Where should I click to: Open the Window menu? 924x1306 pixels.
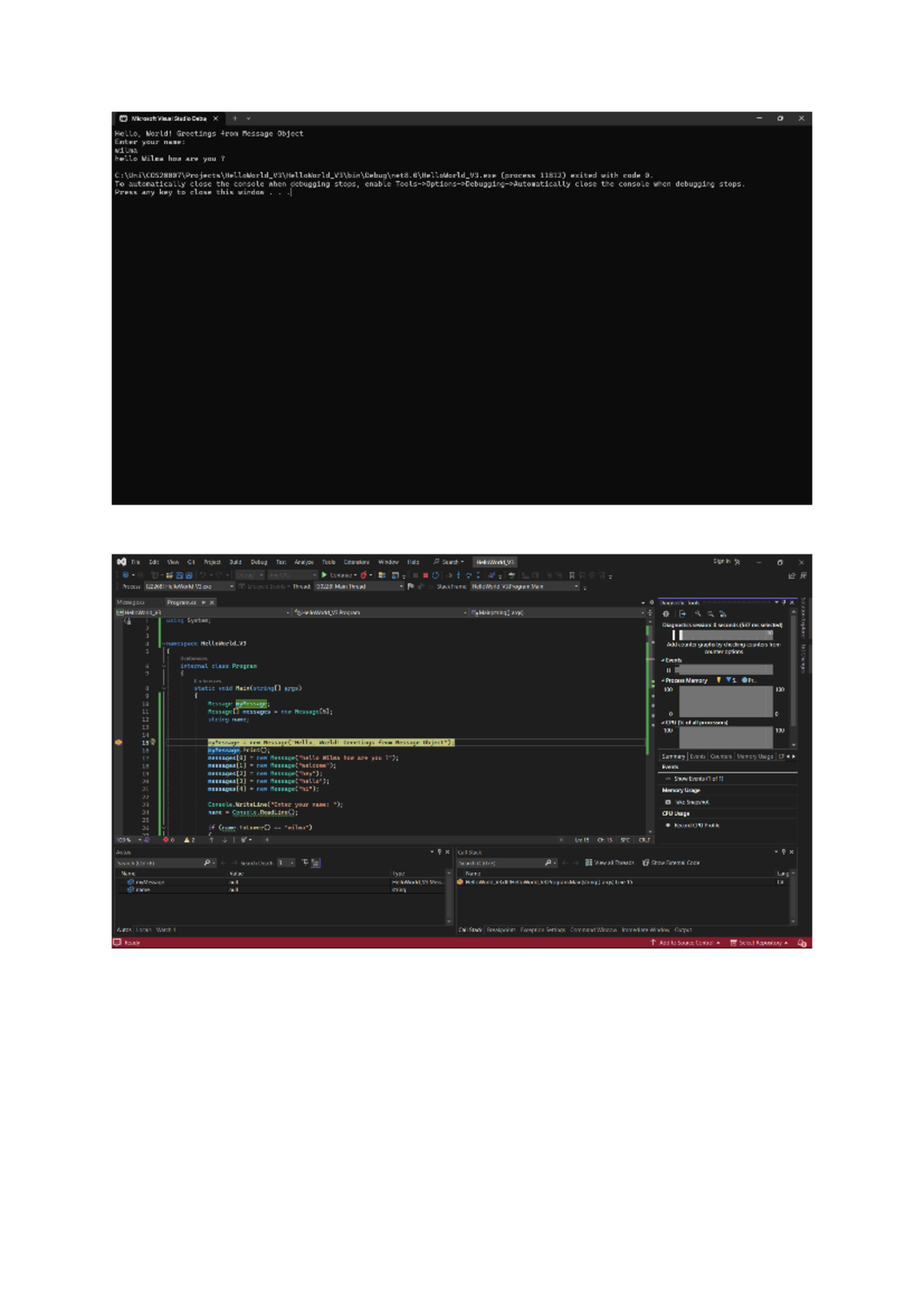pos(388,561)
